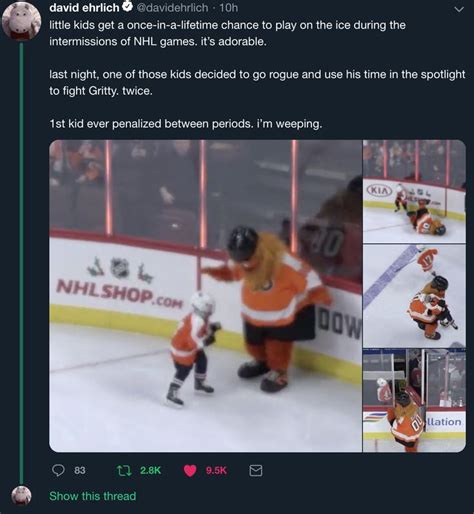The image size is (474, 514).
Task: Open the reply speech bubble icon
Action: pos(59,470)
